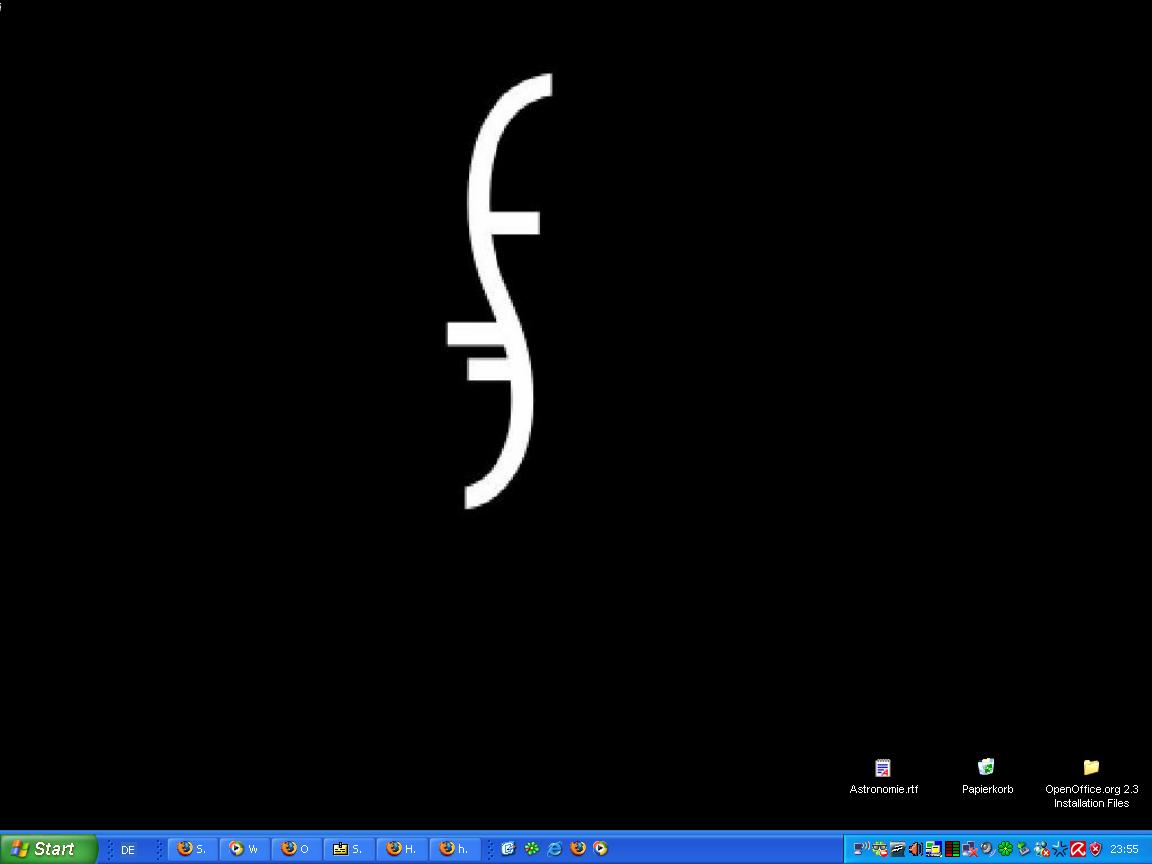Open the volume speaker tray icon
Image resolution: width=1152 pixels, height=864 pixels.
pos(915,849)
